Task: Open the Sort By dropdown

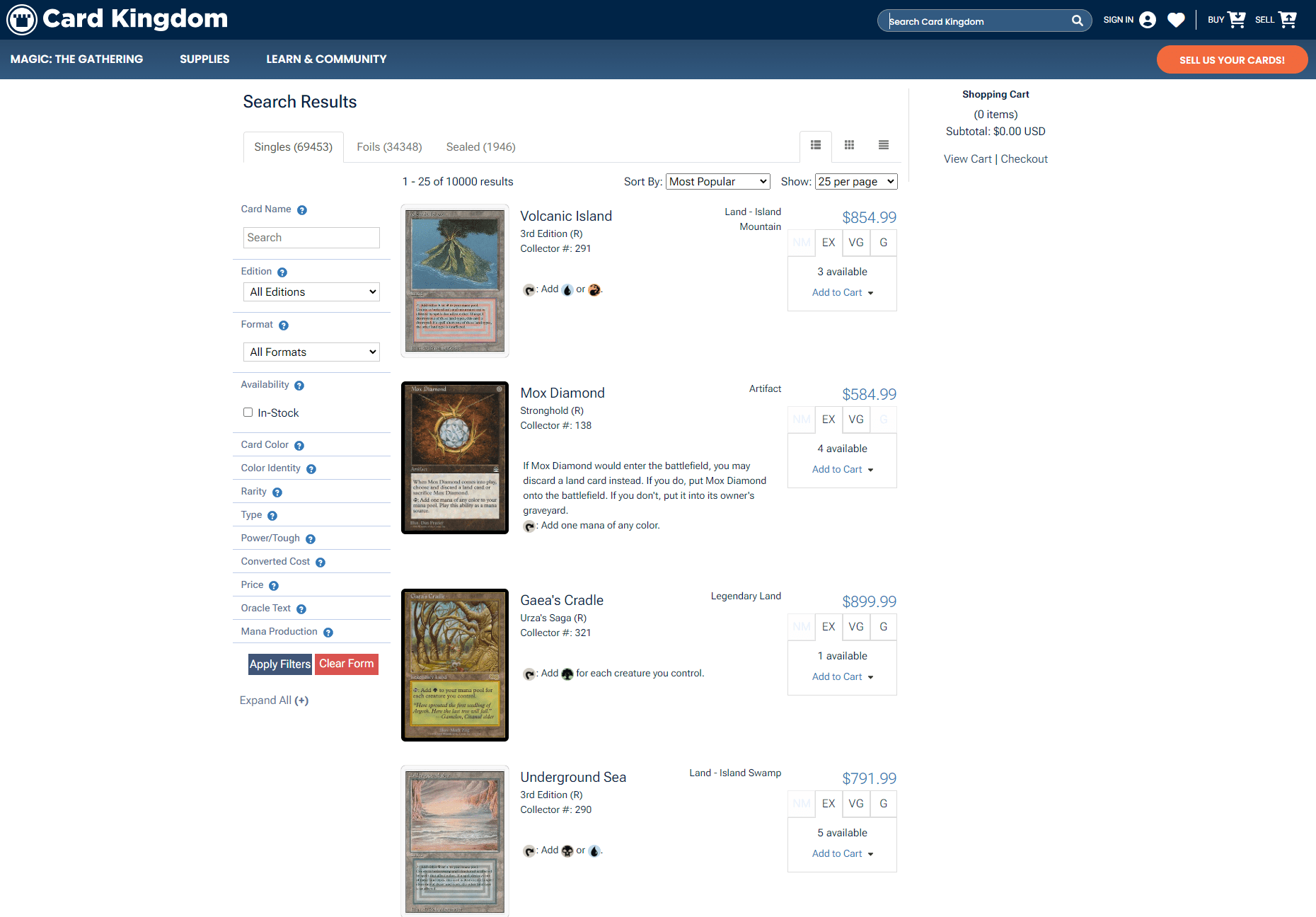Action: click(718, 182)
